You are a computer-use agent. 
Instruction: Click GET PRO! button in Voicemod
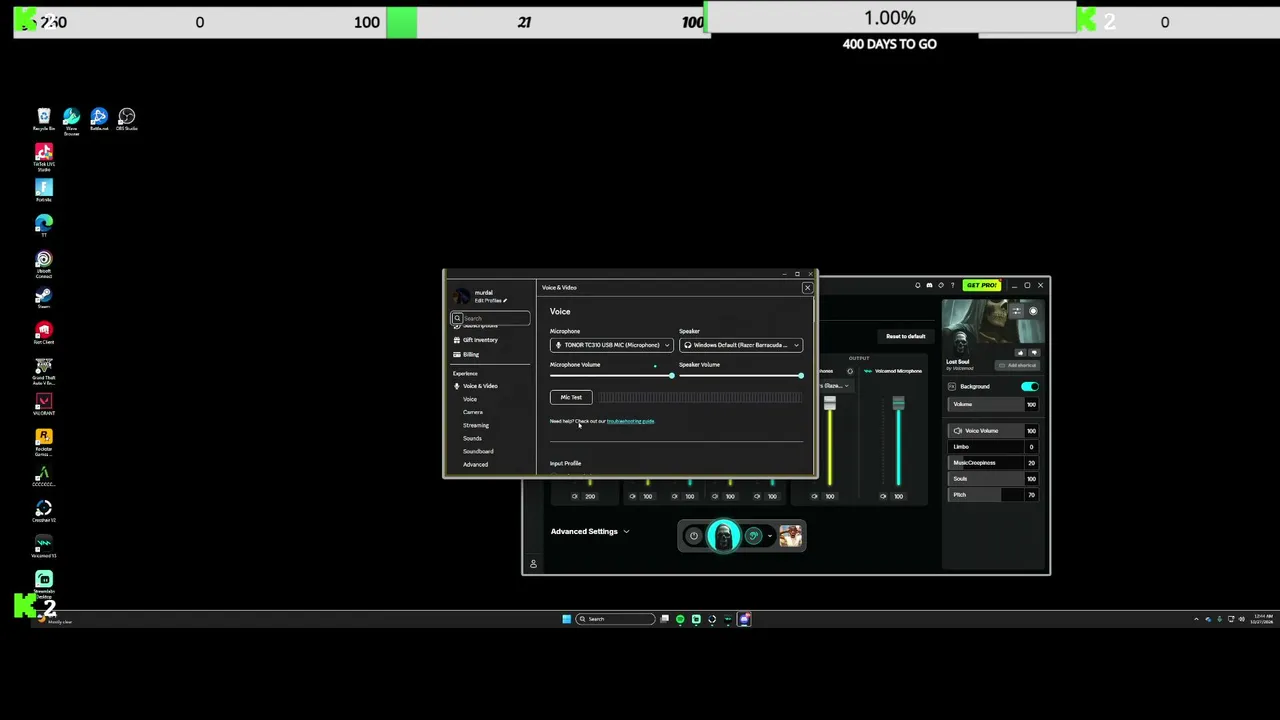click(x=982, y=285)
